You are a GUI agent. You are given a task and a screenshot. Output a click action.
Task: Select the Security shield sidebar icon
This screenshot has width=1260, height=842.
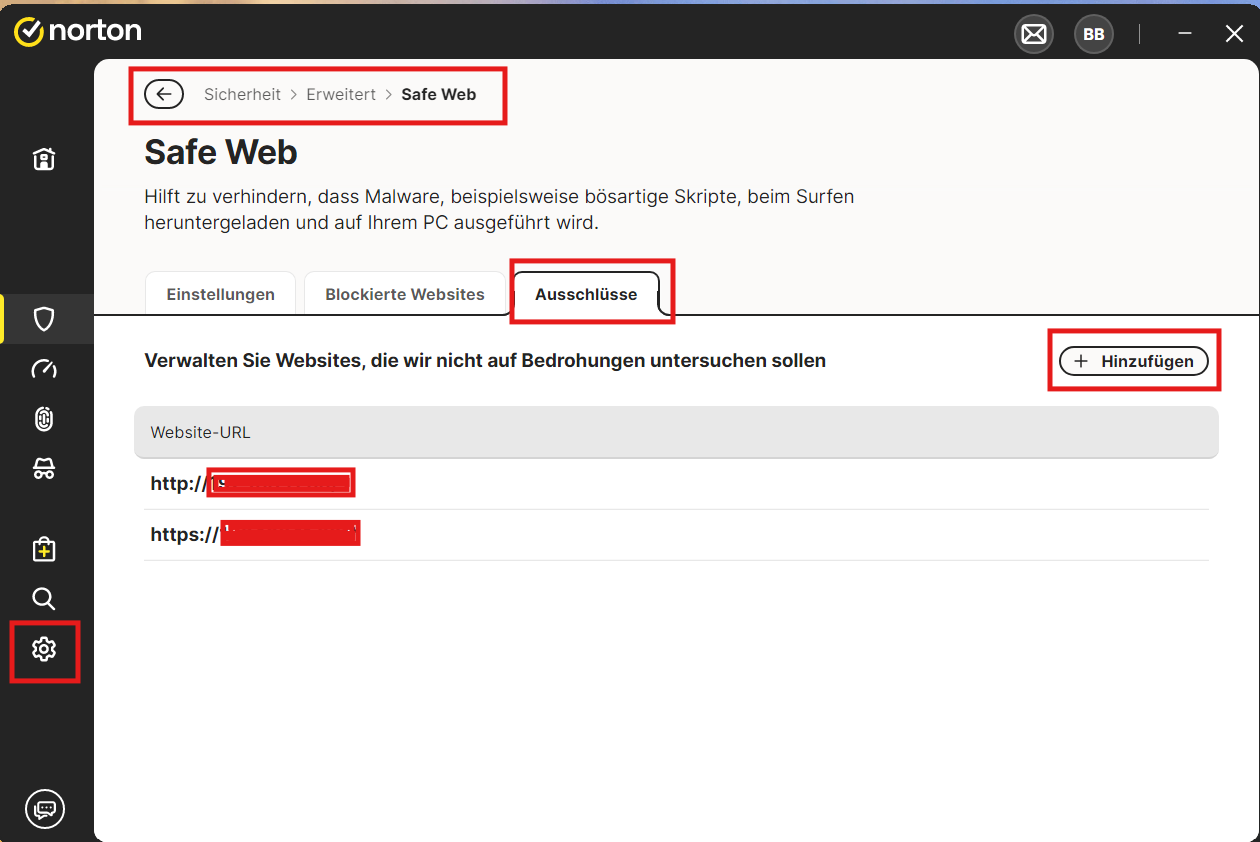44,319
